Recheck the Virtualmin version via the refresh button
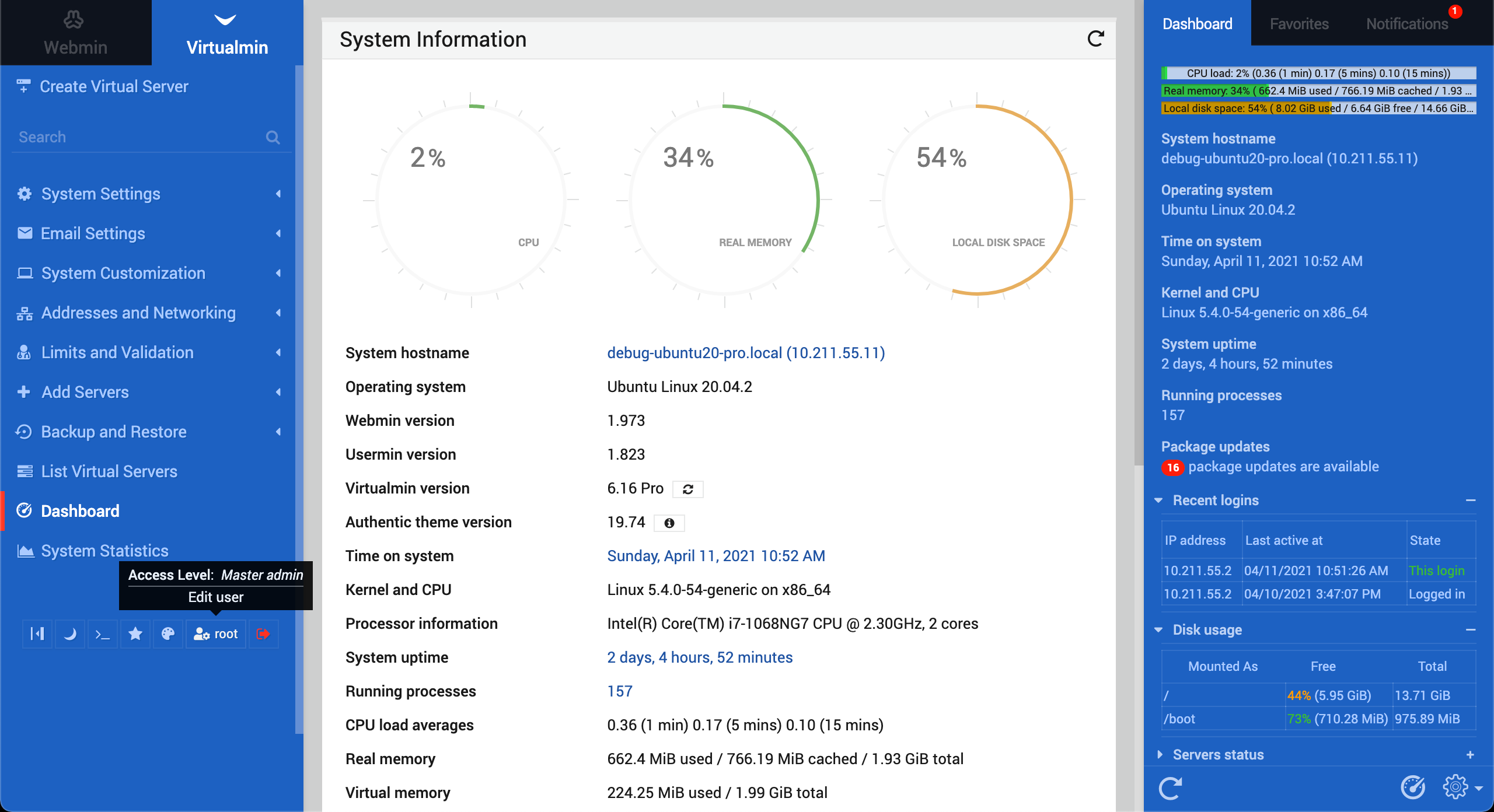 (x=688, y=489)
